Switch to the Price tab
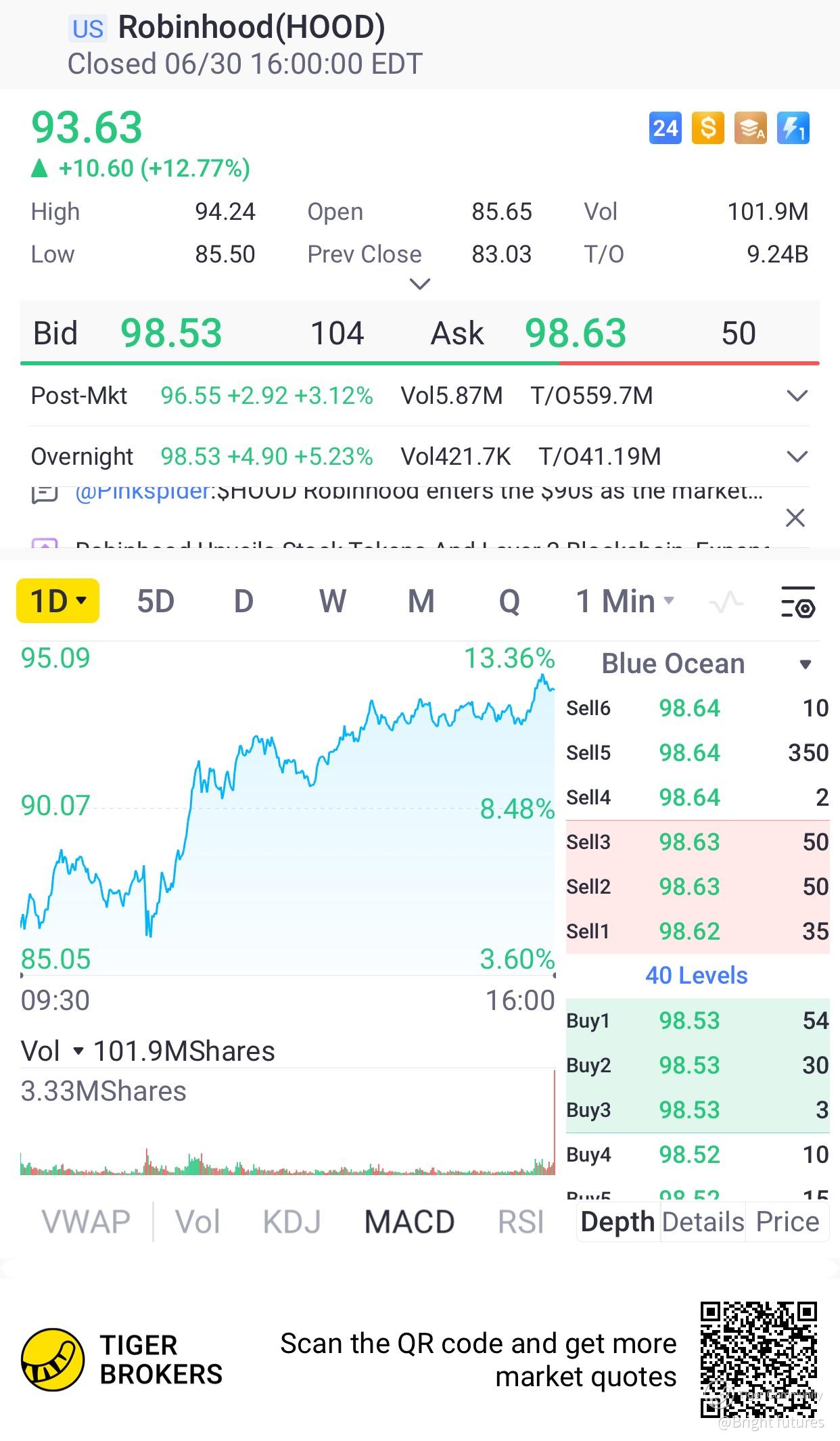The image size is (840, 1441). tap(787, 1222)
